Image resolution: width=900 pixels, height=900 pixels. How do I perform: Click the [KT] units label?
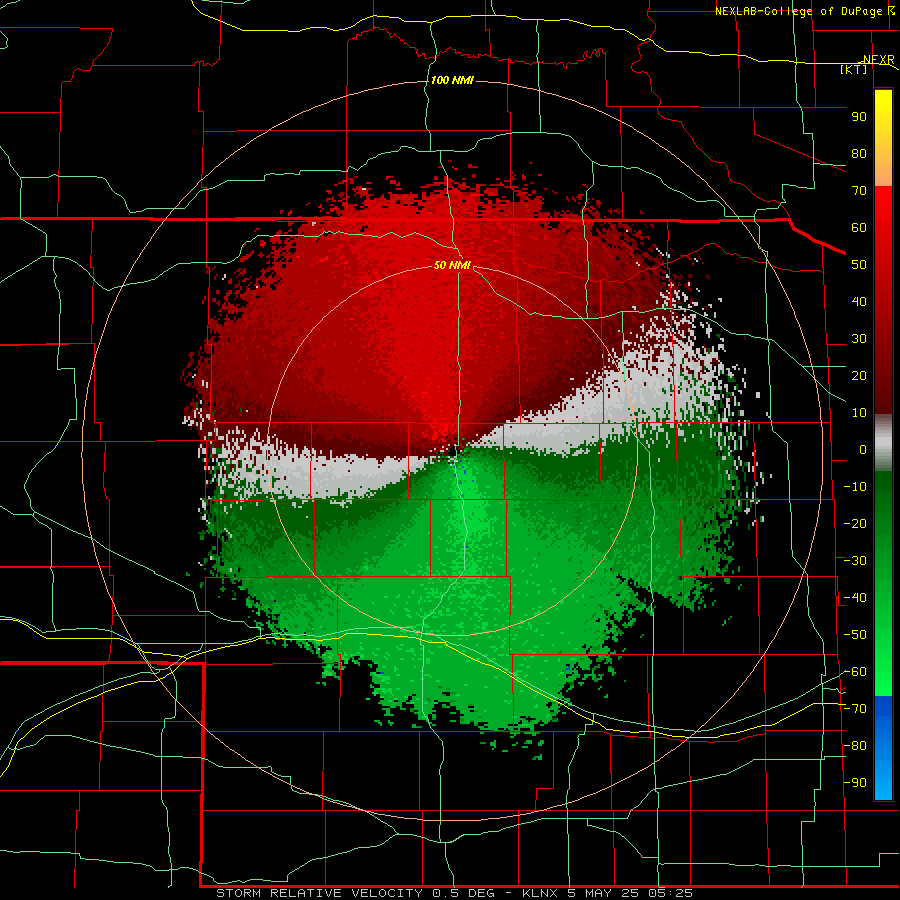854,69
